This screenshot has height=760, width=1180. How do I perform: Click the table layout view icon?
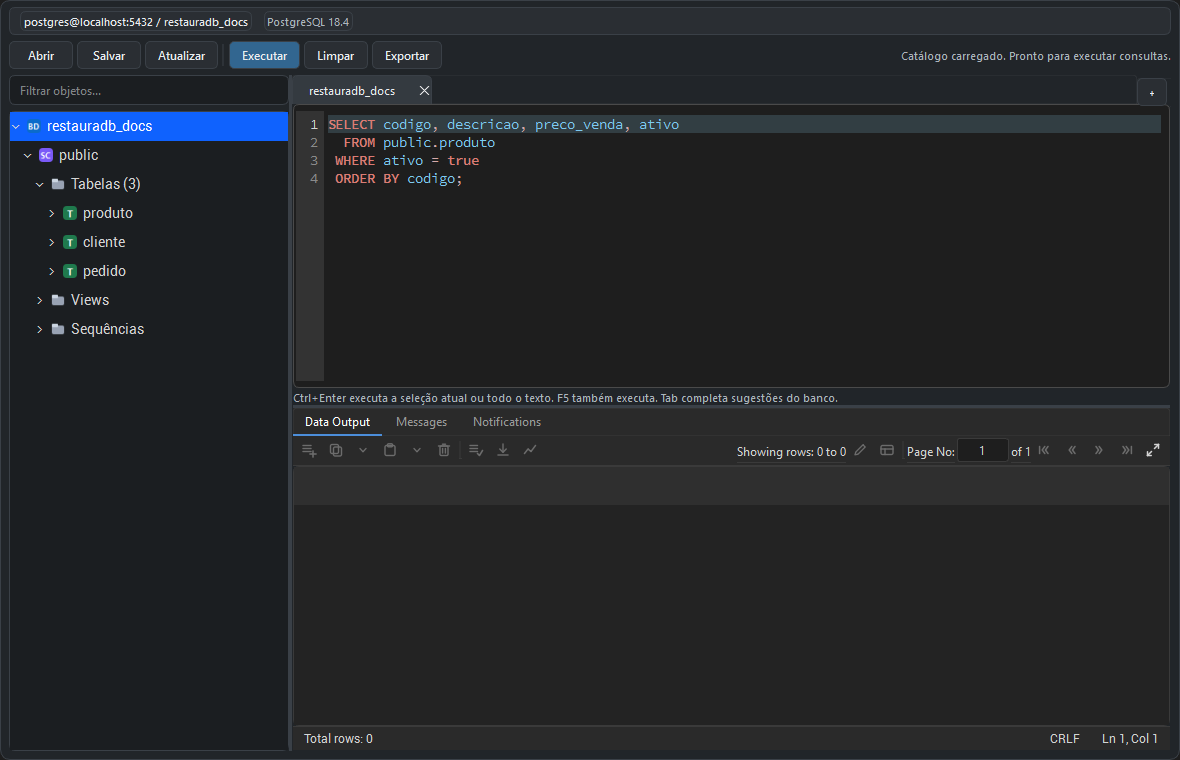click(887, 450)
